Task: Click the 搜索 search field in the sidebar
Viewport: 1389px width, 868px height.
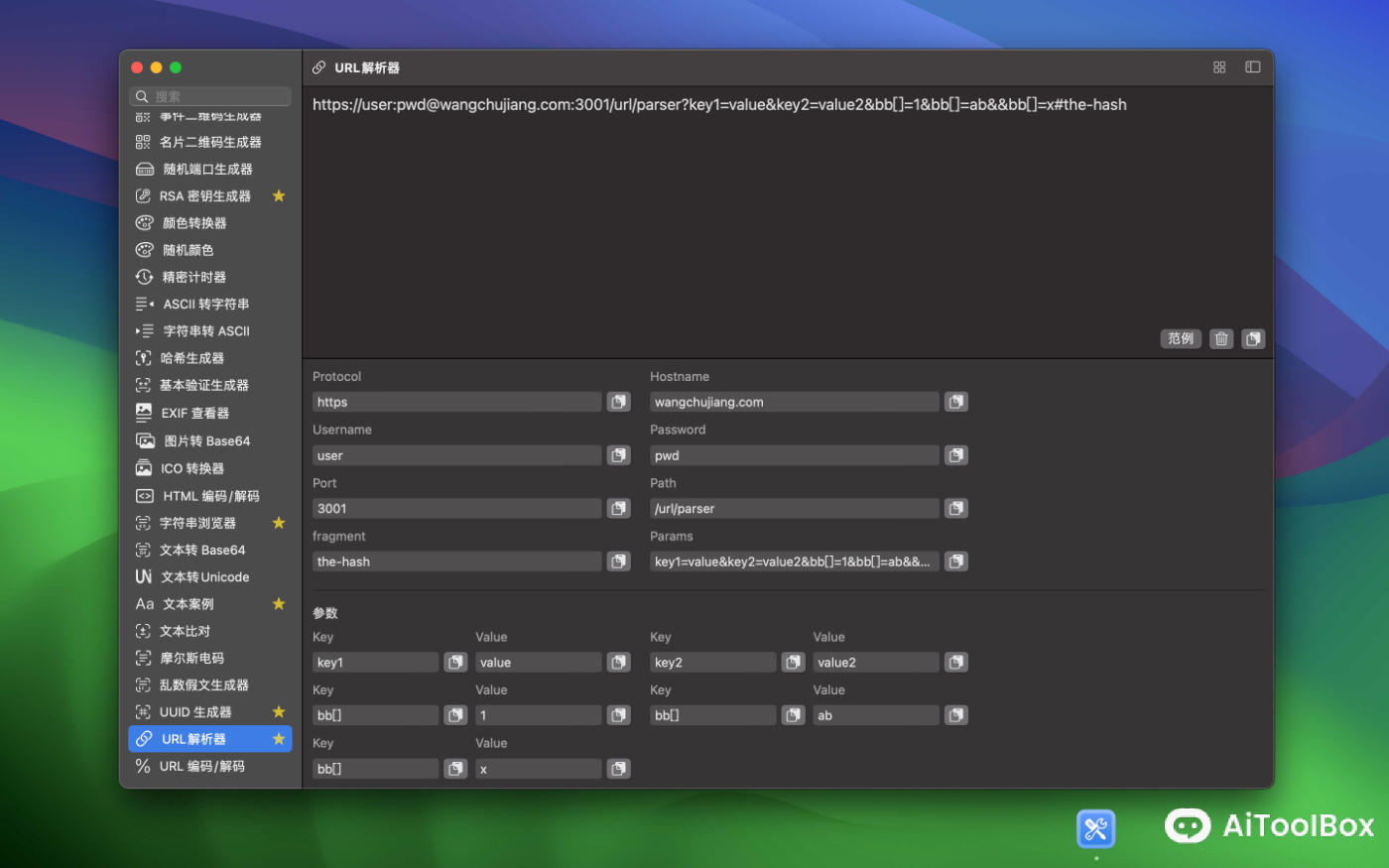Action: click(209, 96)
